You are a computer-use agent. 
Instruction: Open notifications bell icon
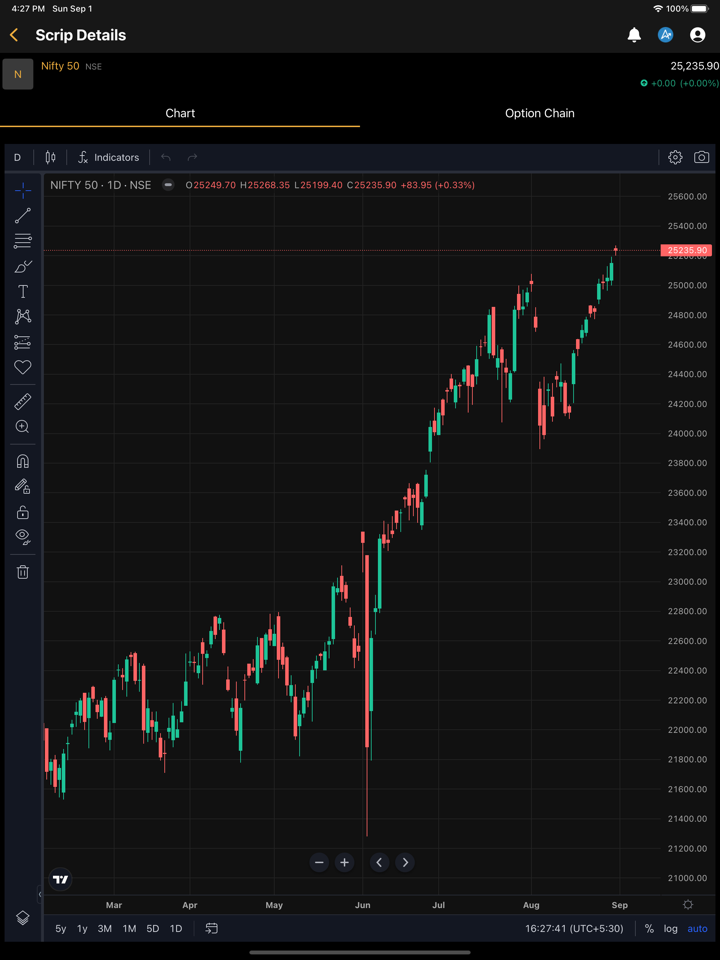point(634,35)
